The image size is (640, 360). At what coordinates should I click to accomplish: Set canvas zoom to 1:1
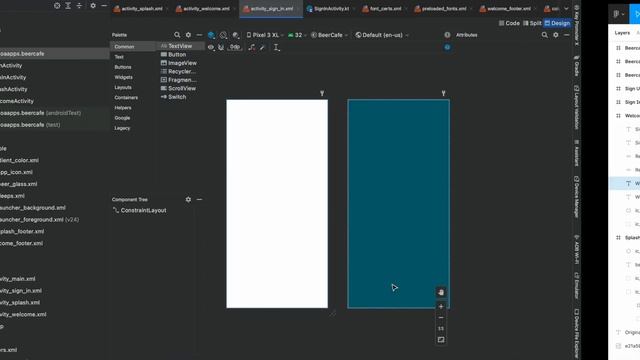441,329
